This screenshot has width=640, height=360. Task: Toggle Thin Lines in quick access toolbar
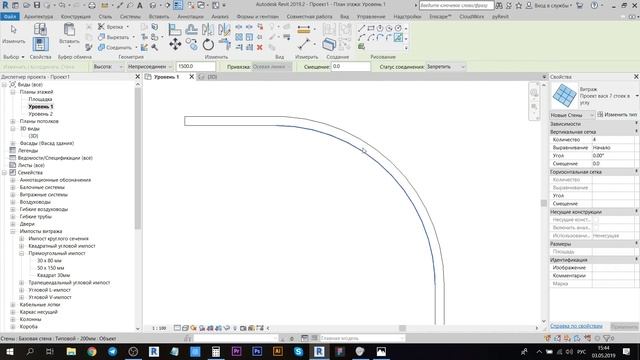[x=178, y=5]
